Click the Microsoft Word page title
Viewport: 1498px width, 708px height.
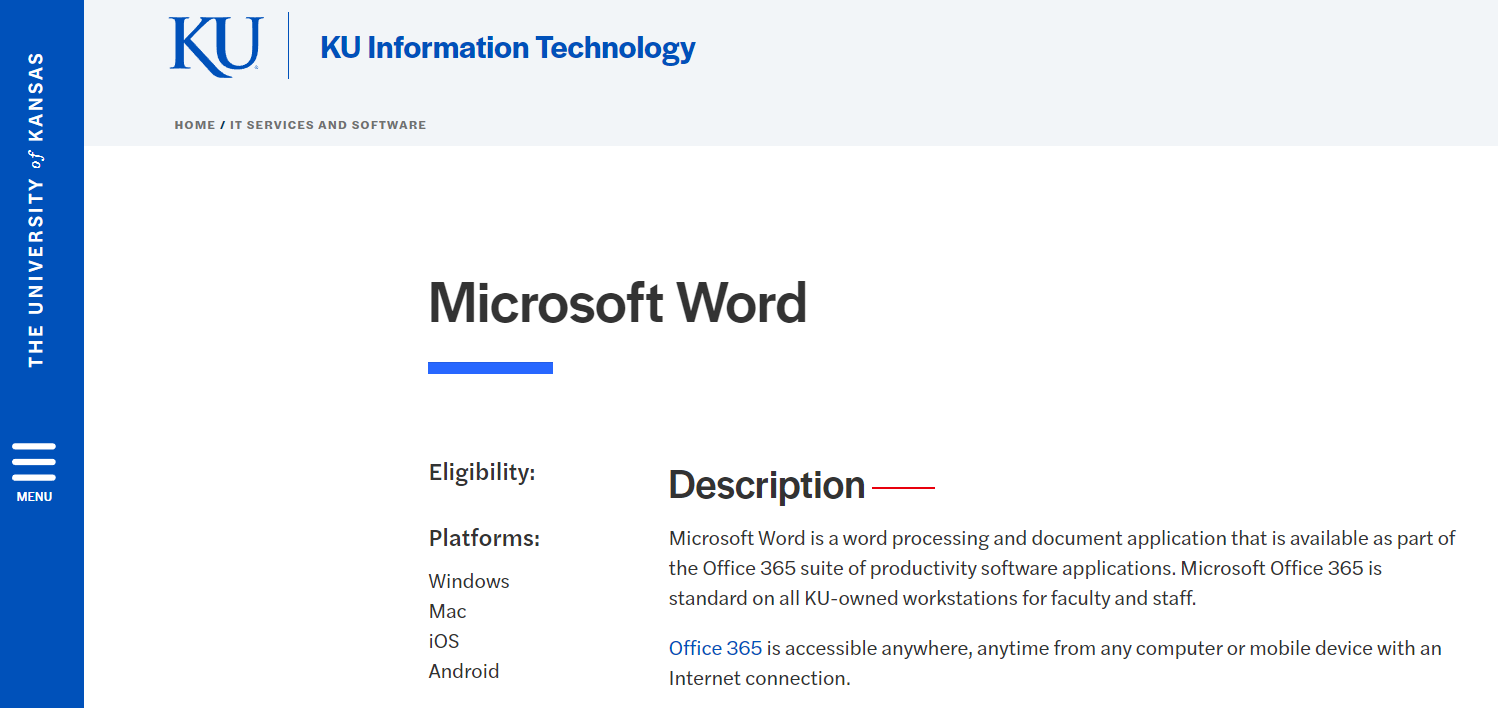[617, 303]
